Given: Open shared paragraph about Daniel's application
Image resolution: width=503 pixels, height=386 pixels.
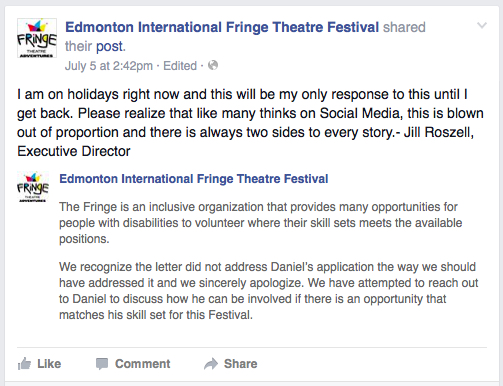Looking at the screenshot, I should coord(269,291).
